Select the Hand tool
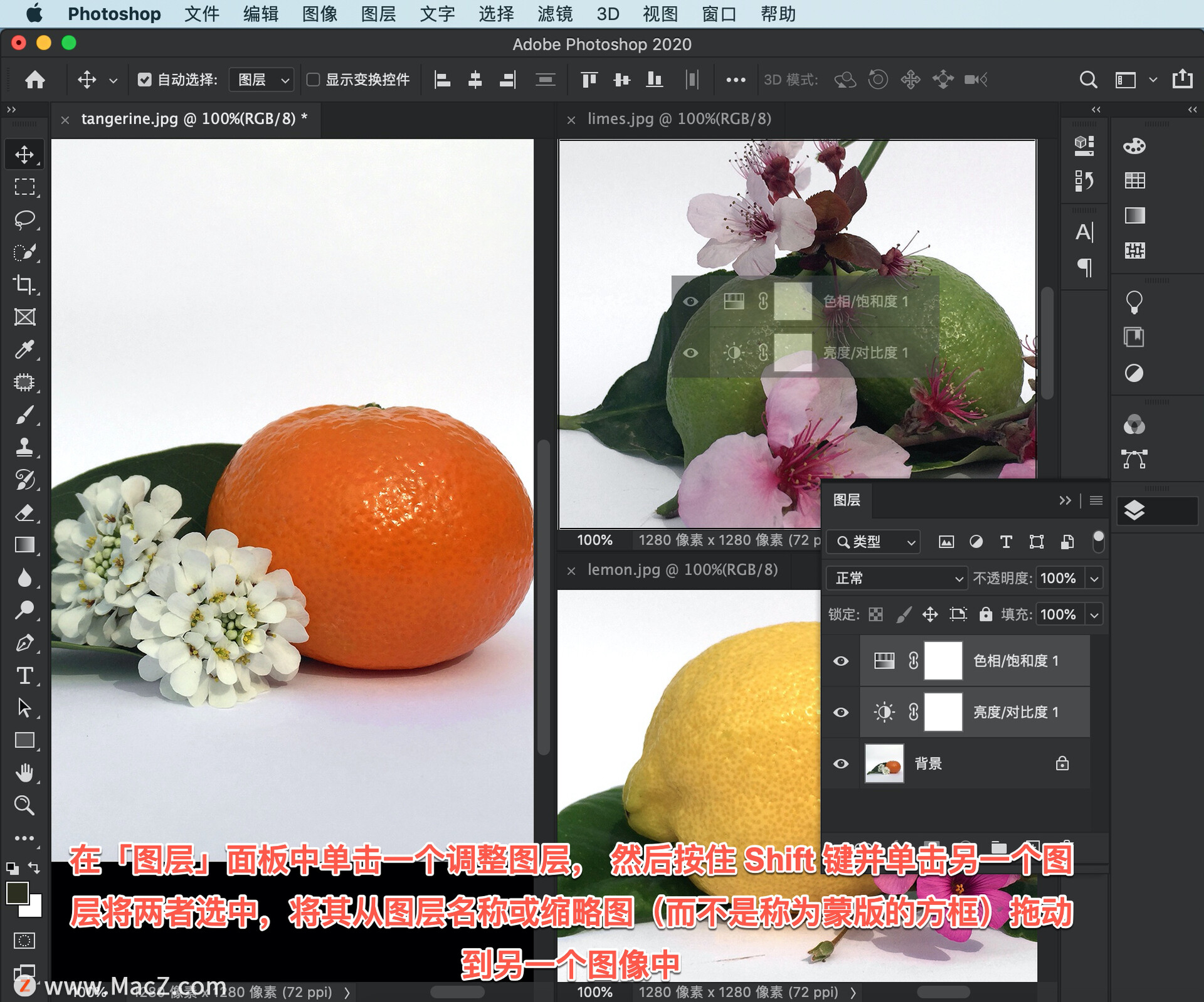The height and width of the screenshot is (1002, 1204). tap(24, 773)
